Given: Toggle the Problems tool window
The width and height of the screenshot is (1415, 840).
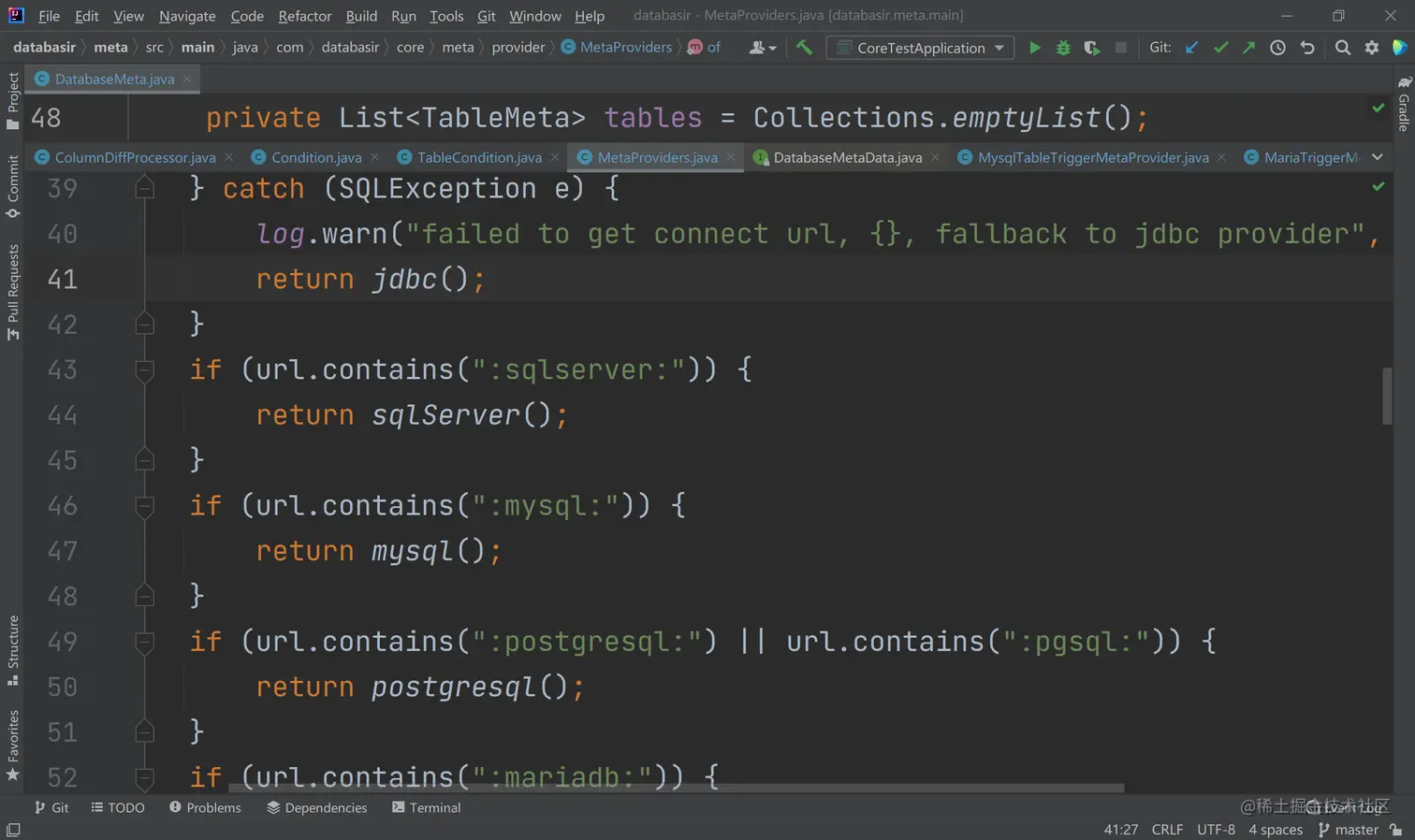Looking at the screenshot, I should click(205, 807).
